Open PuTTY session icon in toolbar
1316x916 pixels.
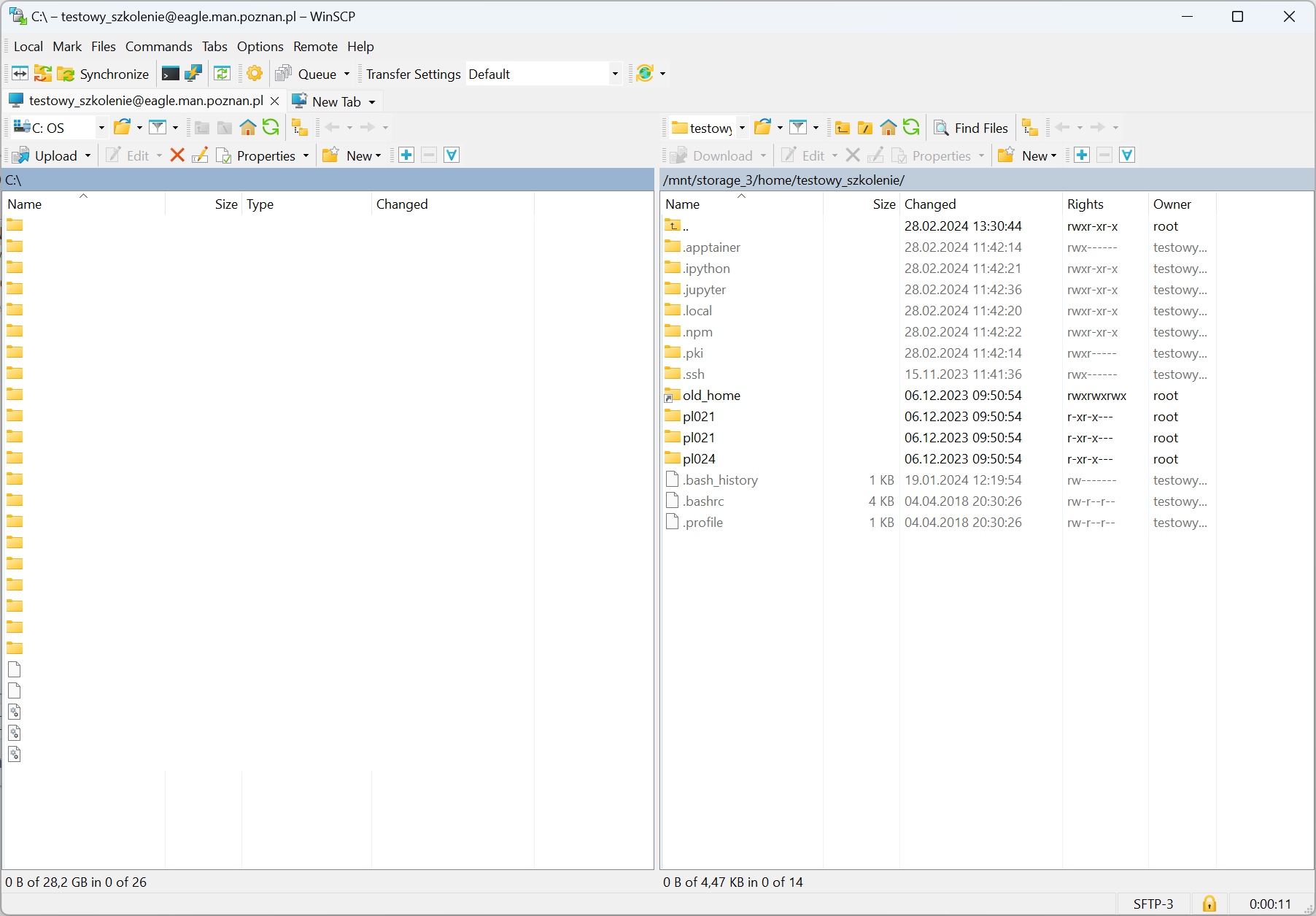[193, 74]
